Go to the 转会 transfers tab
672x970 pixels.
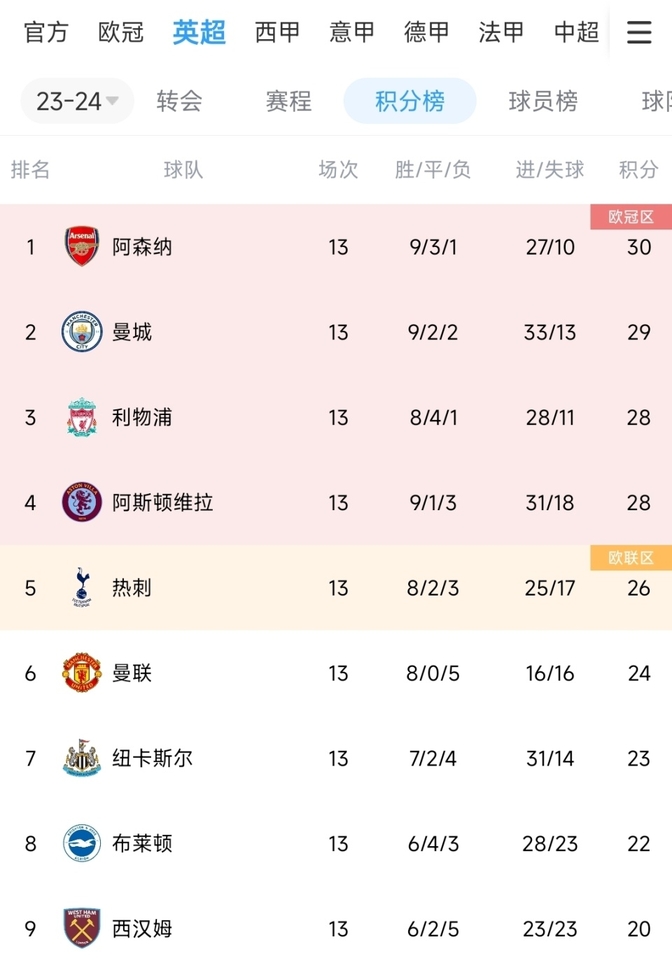click(x=179, y=101)
